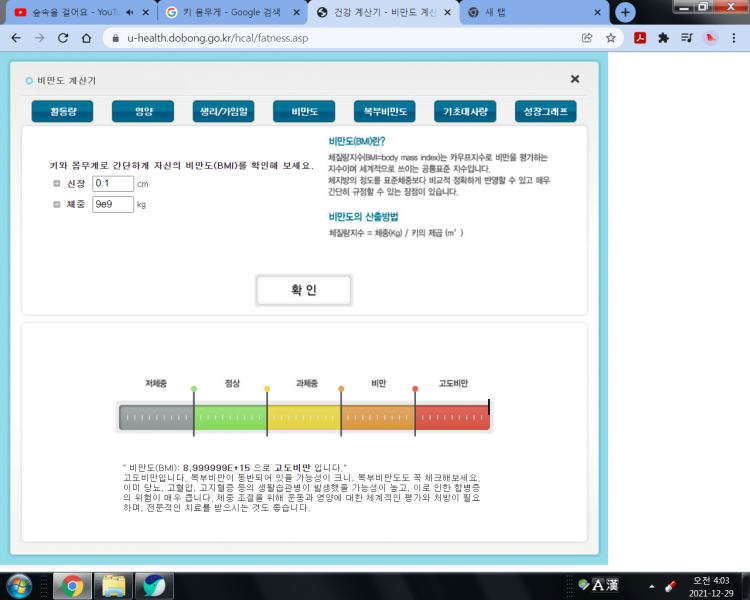750x600 pixels.
Task: Click the orange 비만 segment of the gauge
Action: point(378,417)
